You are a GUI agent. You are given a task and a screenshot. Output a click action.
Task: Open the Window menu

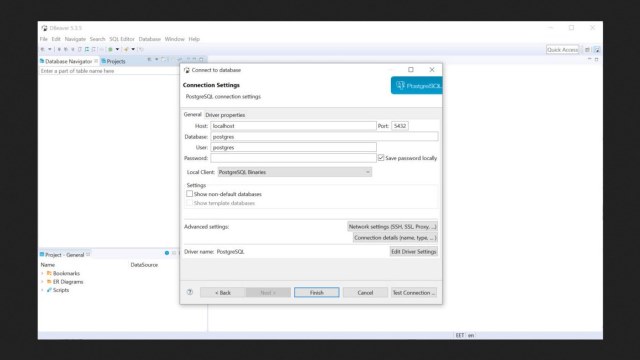[x=175, y=39]
